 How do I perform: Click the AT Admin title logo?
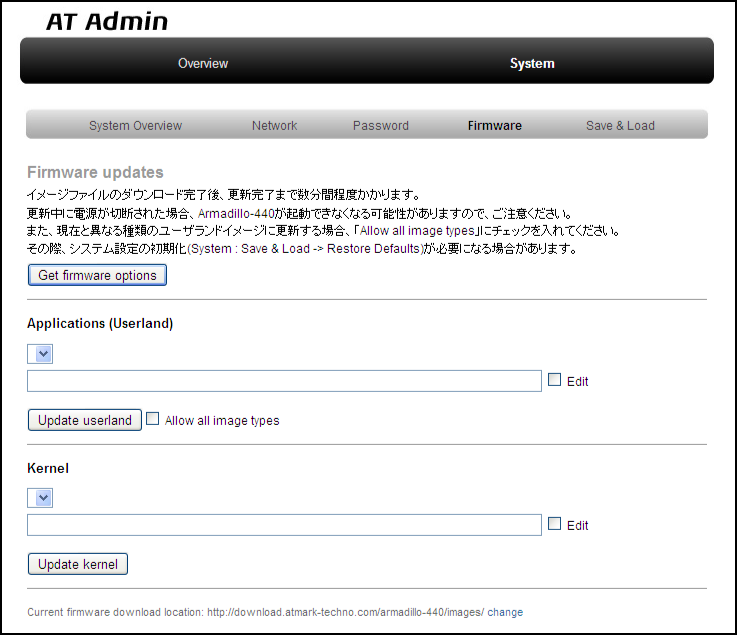pos(107,22)
